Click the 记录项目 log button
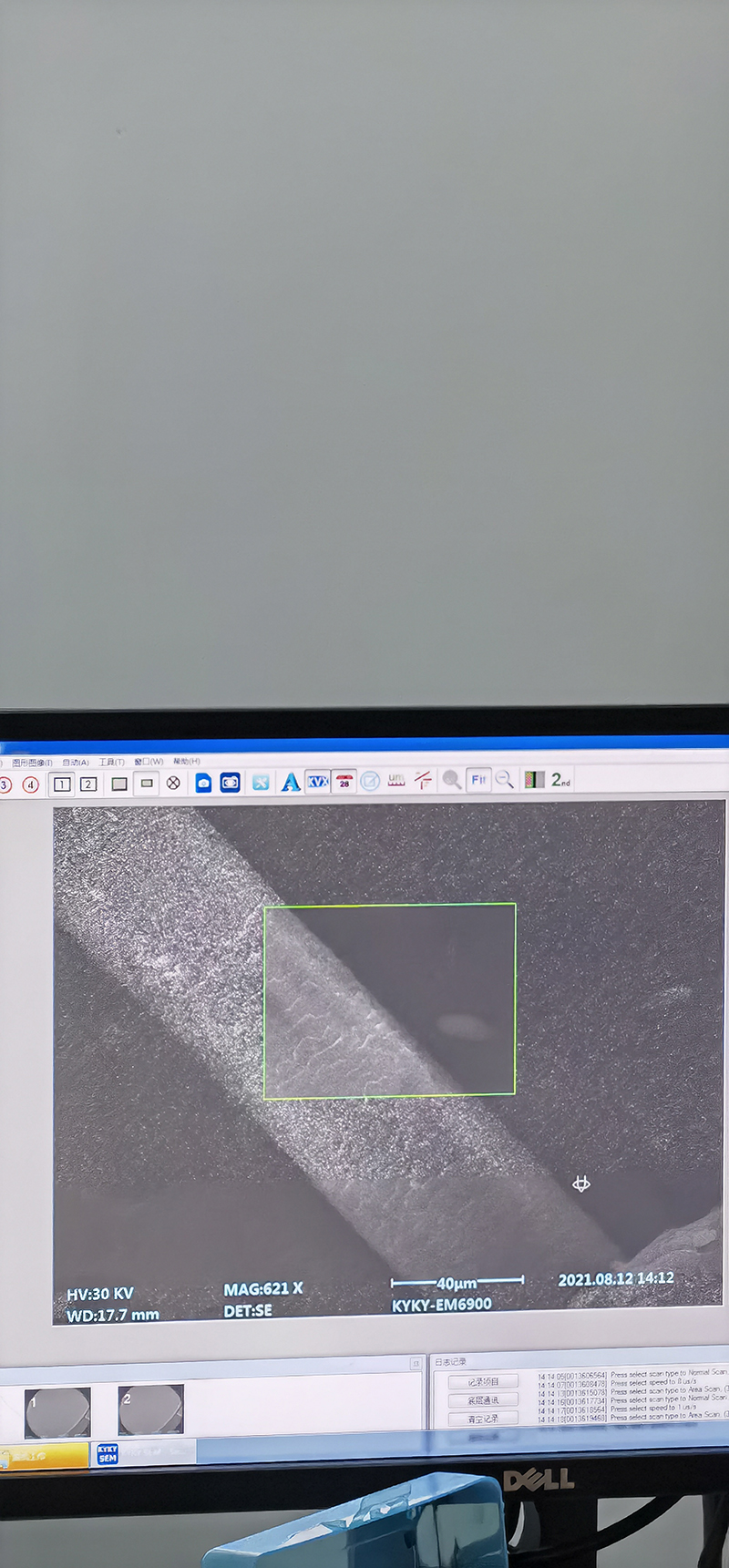 (483, 1381)
